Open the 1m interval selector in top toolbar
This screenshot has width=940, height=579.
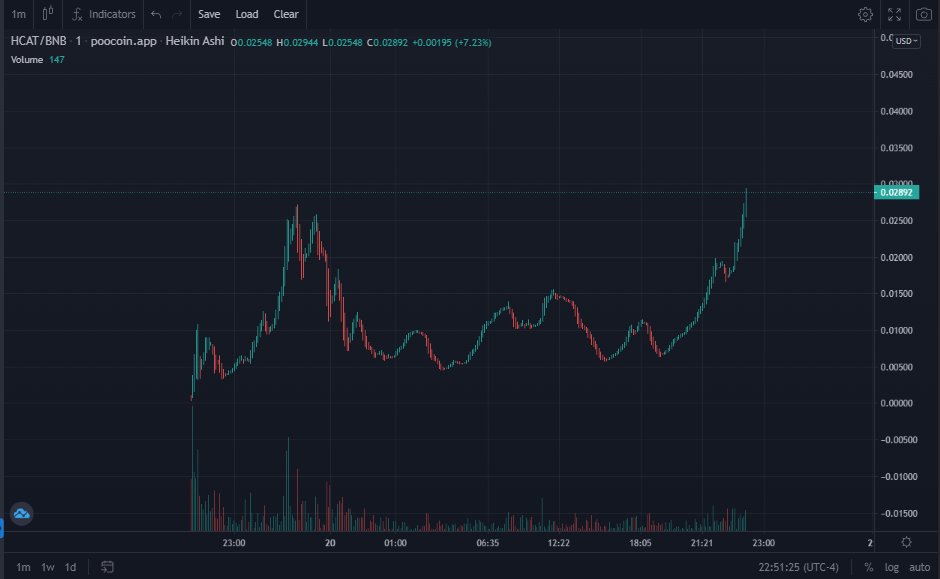(x=19, y=14)
